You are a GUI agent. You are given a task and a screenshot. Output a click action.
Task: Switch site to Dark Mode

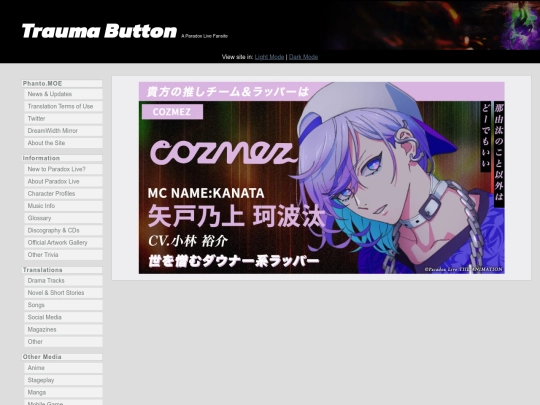pyautogui.click(x=303, y=57)
